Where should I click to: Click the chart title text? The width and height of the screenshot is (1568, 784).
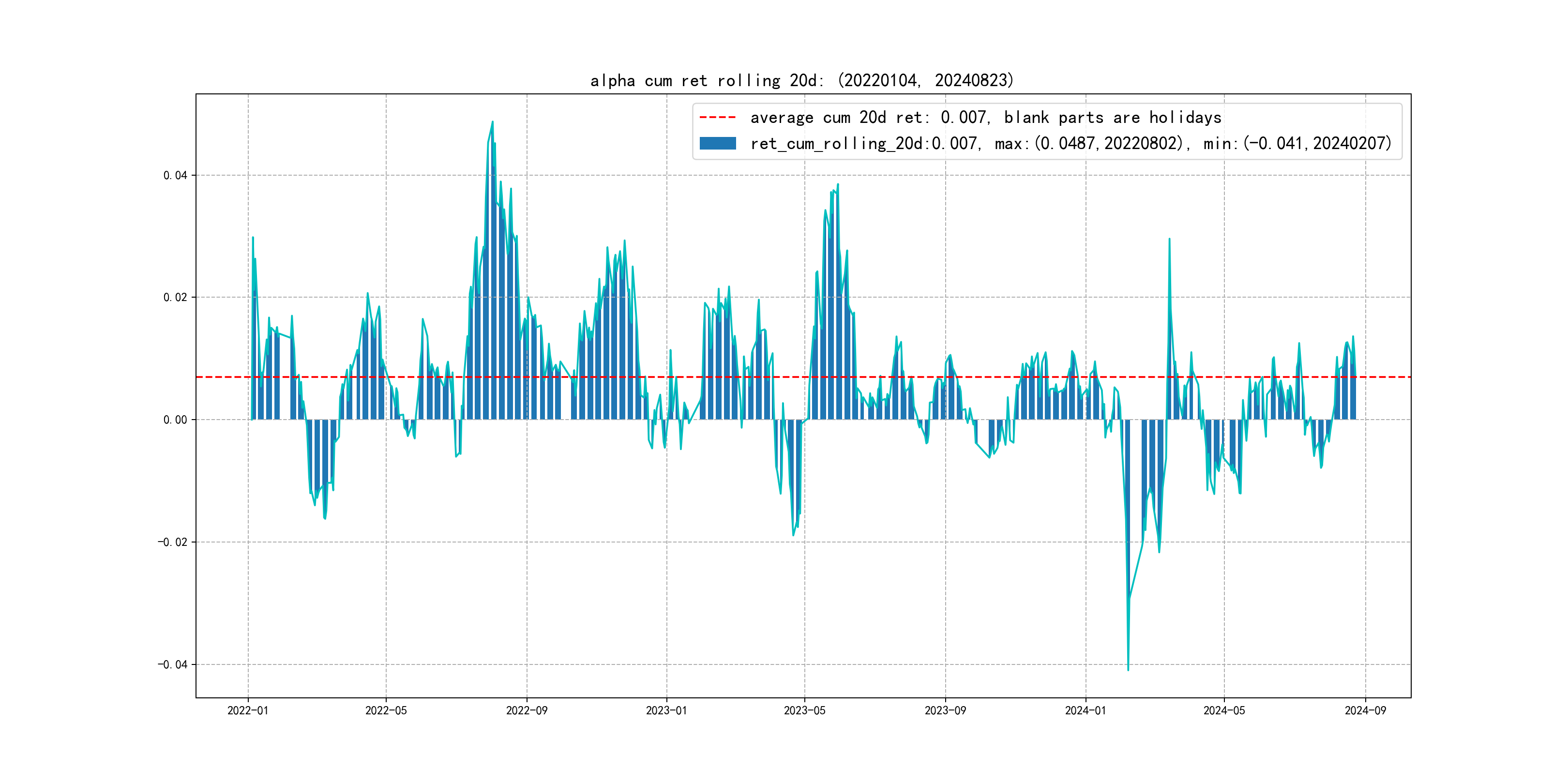(x=801, y=80)
